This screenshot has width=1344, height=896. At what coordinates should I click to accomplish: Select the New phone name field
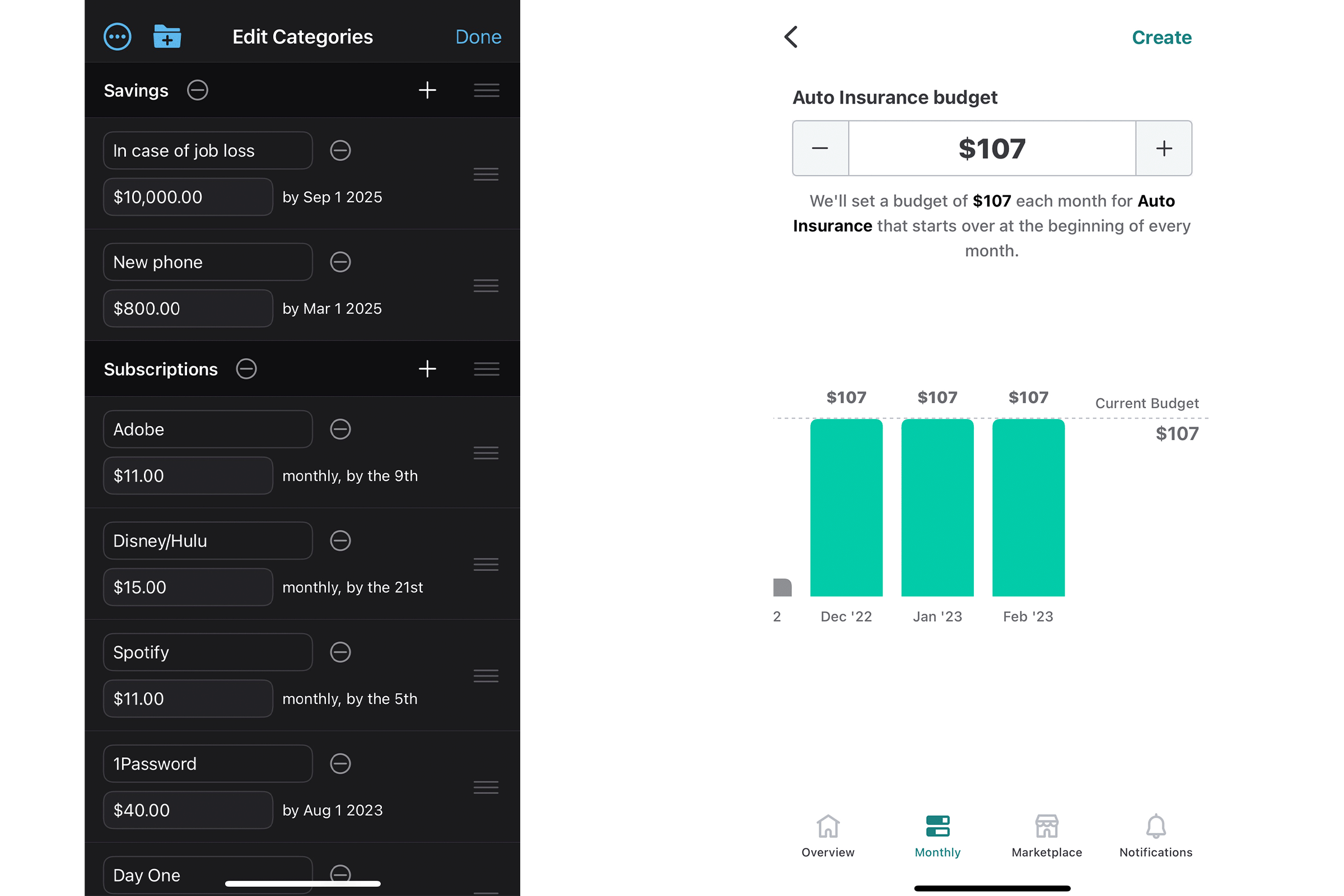pos(207,262)
